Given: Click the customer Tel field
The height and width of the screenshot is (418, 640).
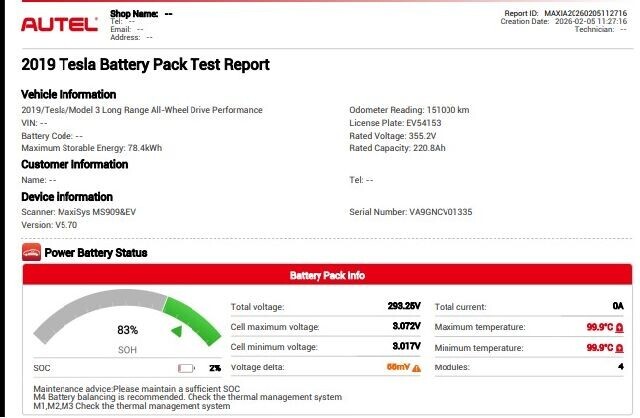Looking at the screenshot, I should pos(361,180).
